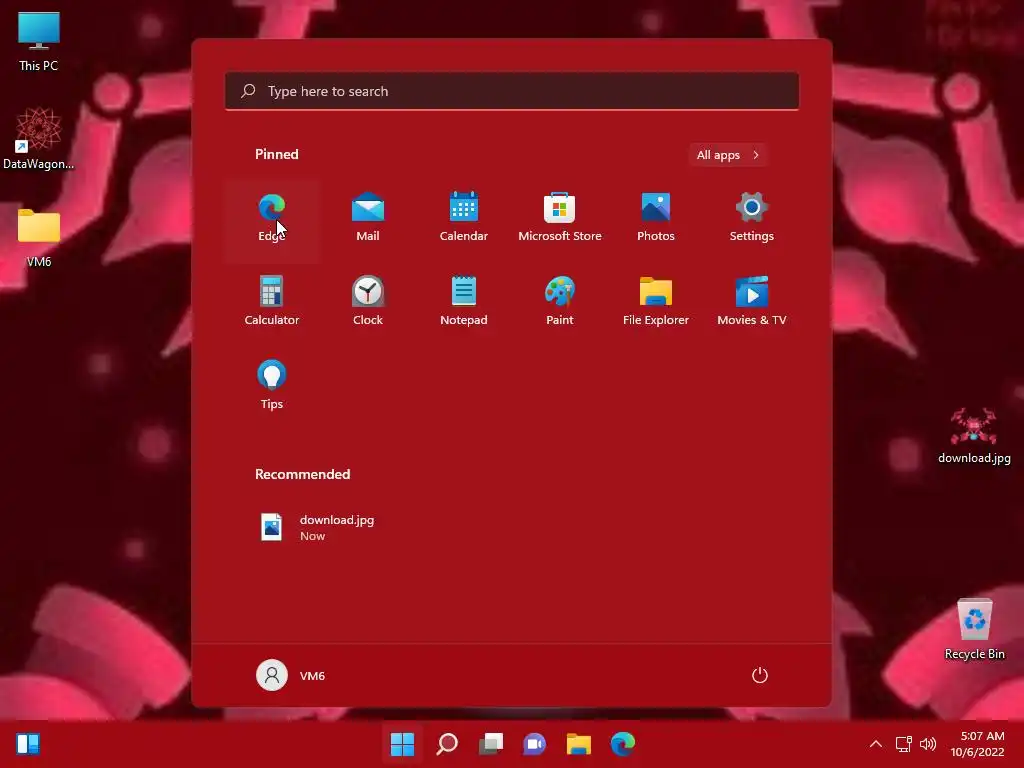This screenshot has height=768, width=1024.
Task: Click the network icon in system tray
Action: point(903,744)
